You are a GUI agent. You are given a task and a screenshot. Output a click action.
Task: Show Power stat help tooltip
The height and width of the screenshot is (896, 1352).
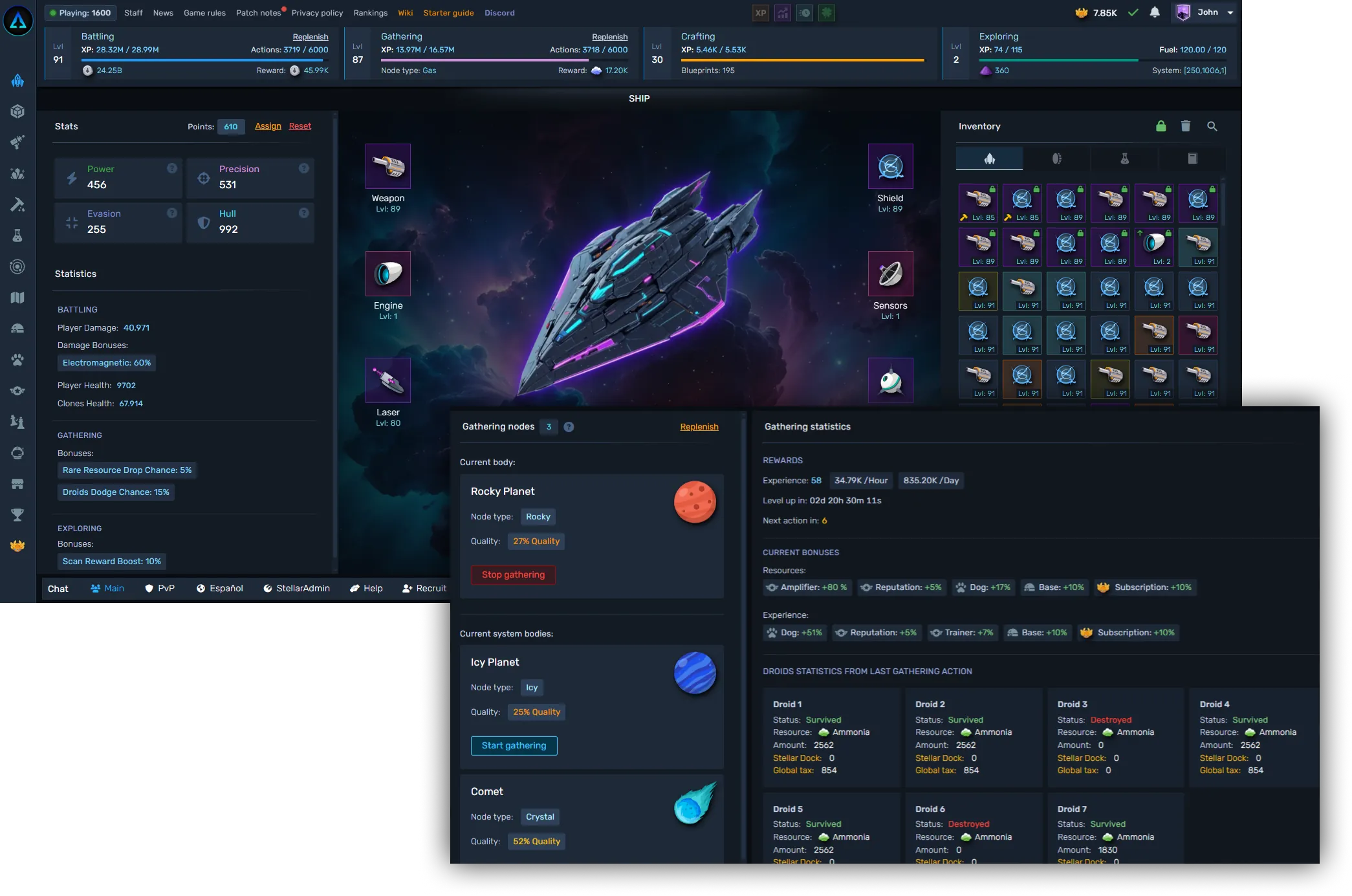172,168
